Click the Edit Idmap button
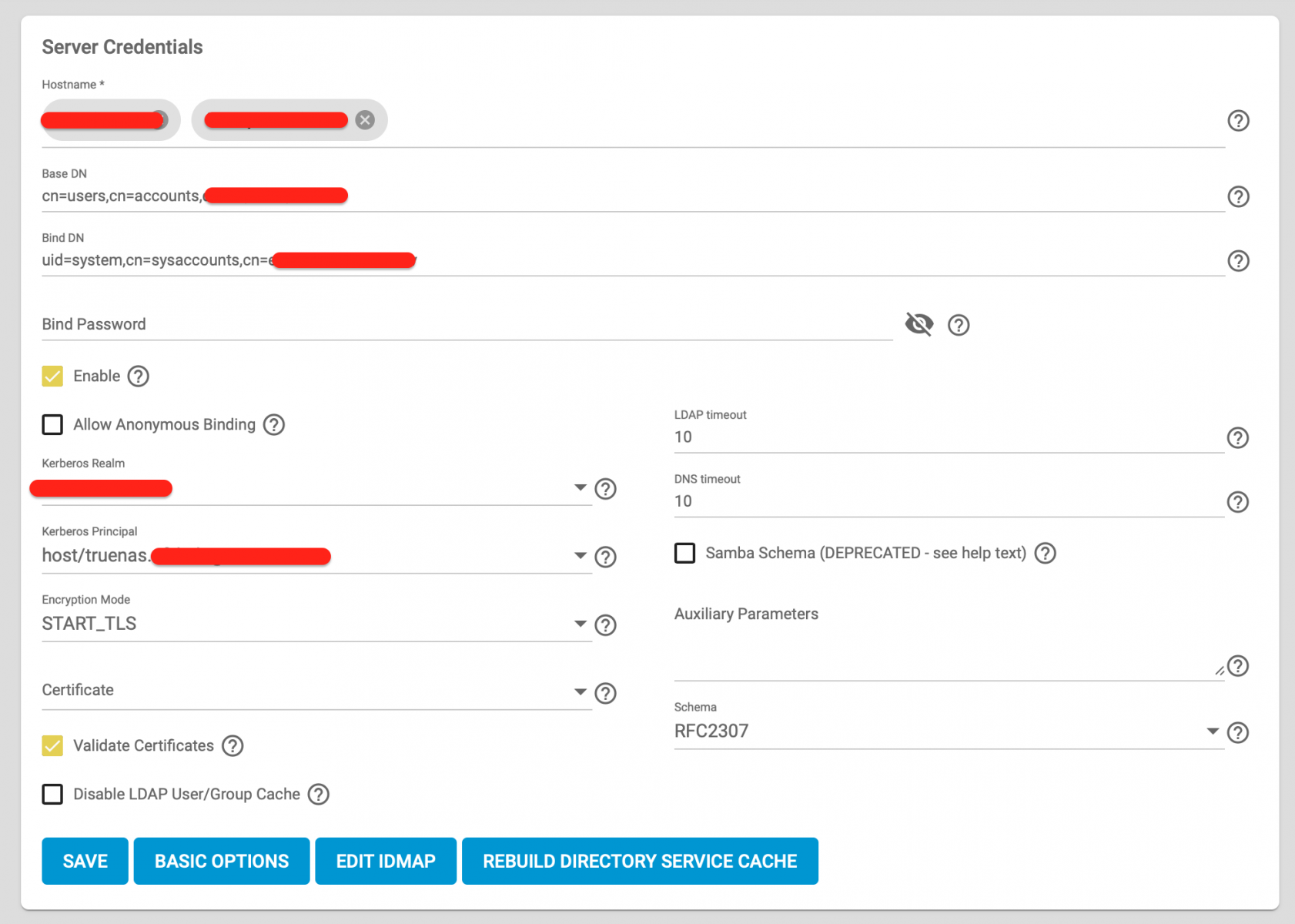 coord(386,861)
